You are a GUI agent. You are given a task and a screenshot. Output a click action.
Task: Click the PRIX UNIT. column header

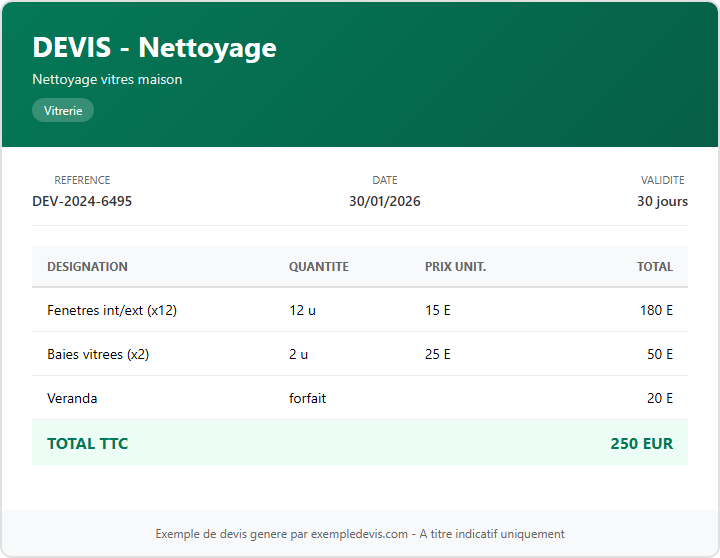coord(455,267)
